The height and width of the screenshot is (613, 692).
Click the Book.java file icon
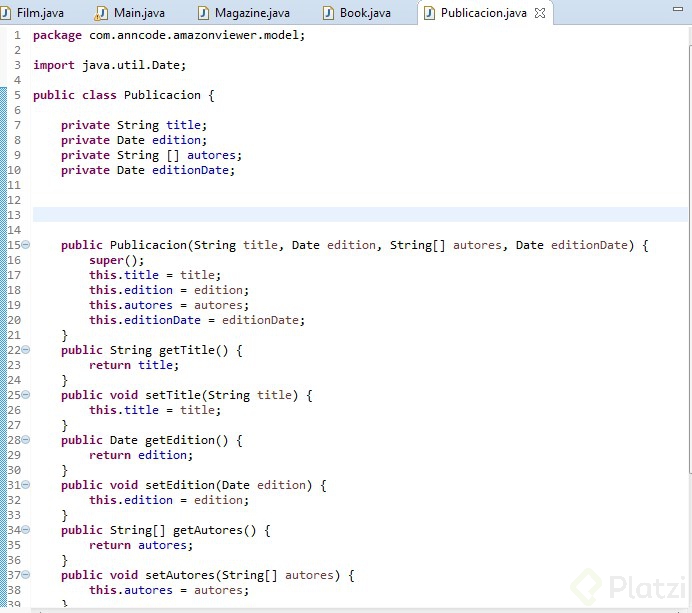328,13
